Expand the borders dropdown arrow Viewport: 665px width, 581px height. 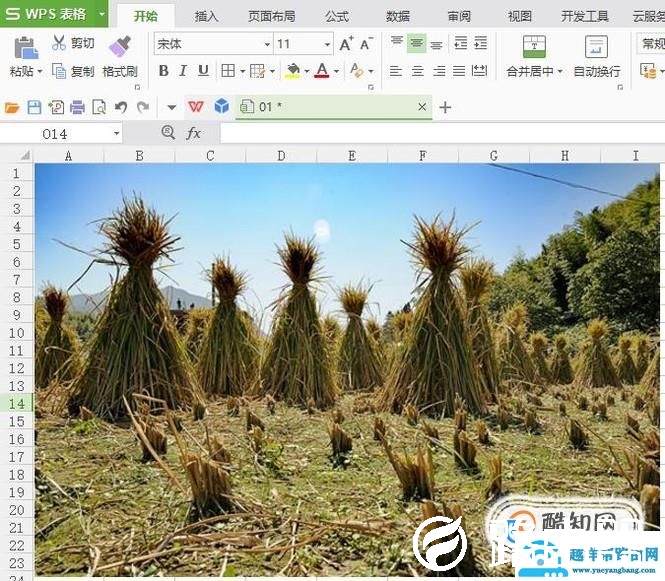243,71
